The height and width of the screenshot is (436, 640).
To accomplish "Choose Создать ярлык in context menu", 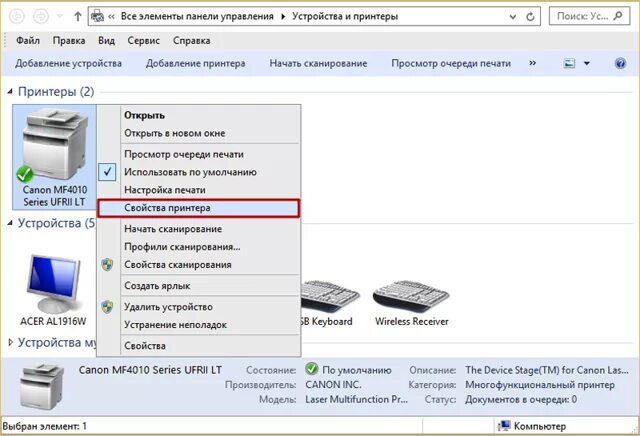I will point(199,286).
